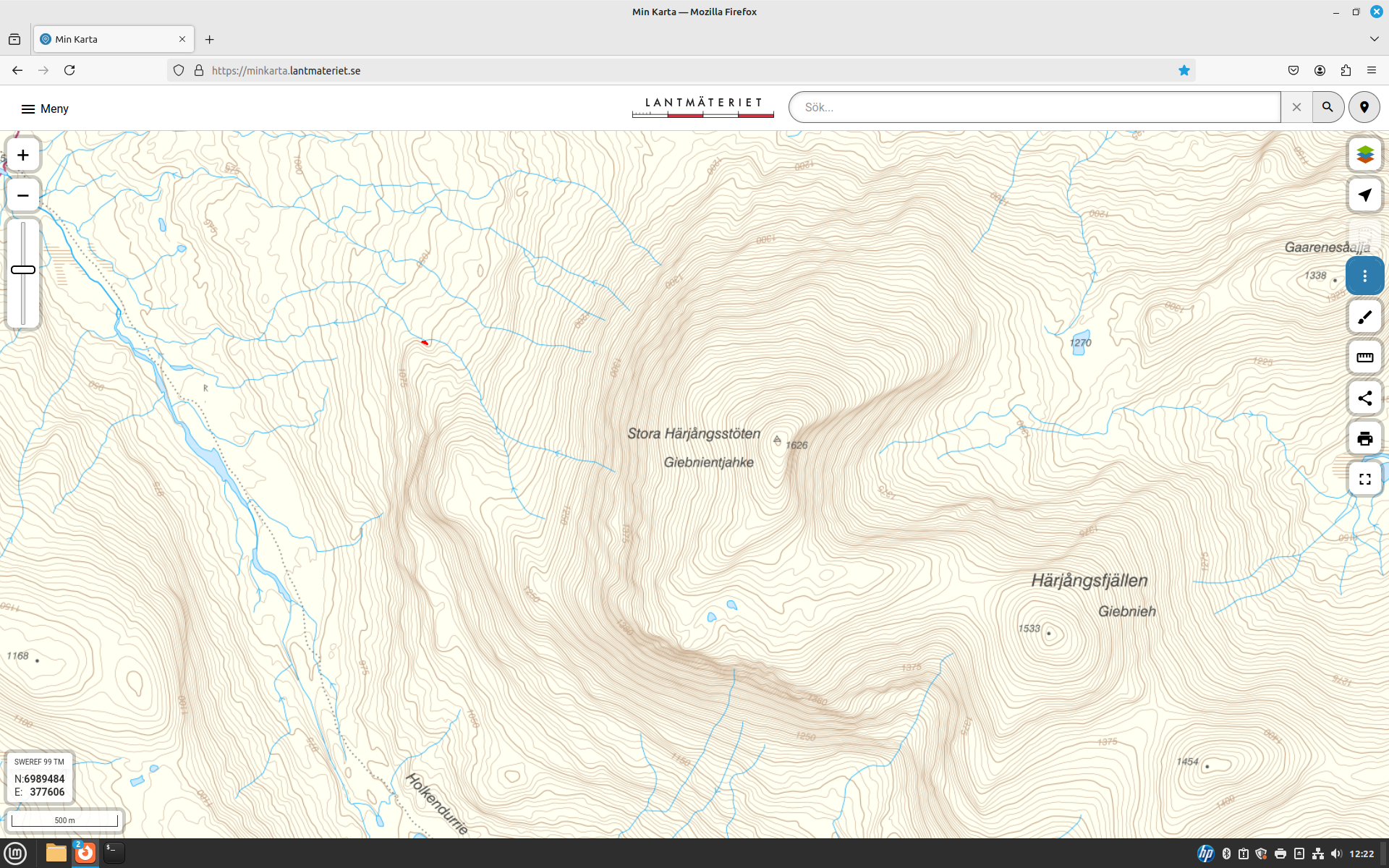Zoom out with the minus button
This screenshot has height=868, width=1389.
(23, 195)
